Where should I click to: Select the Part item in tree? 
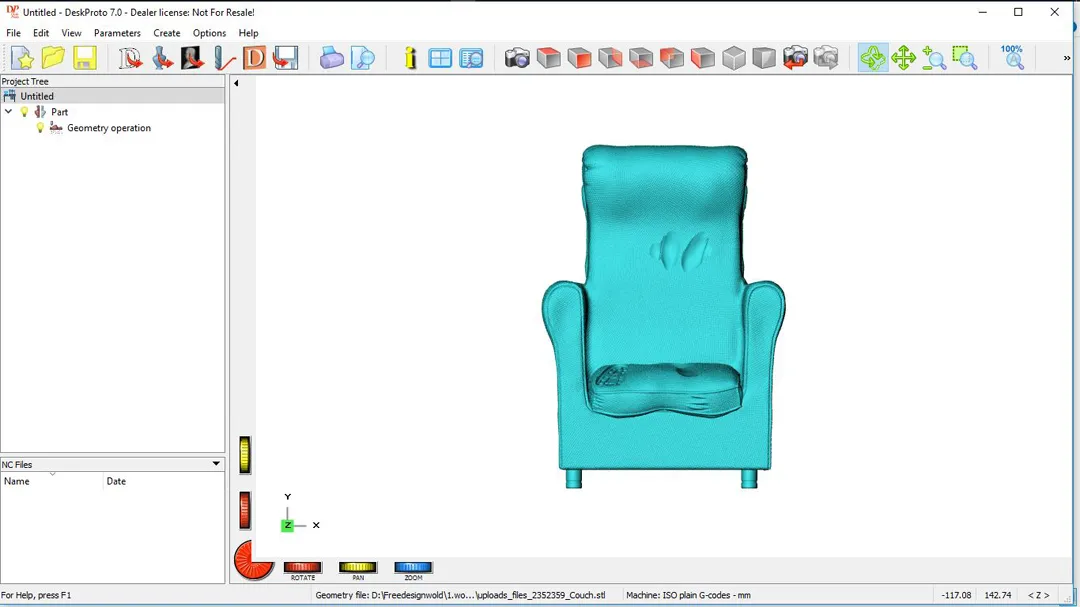(59, 112)
